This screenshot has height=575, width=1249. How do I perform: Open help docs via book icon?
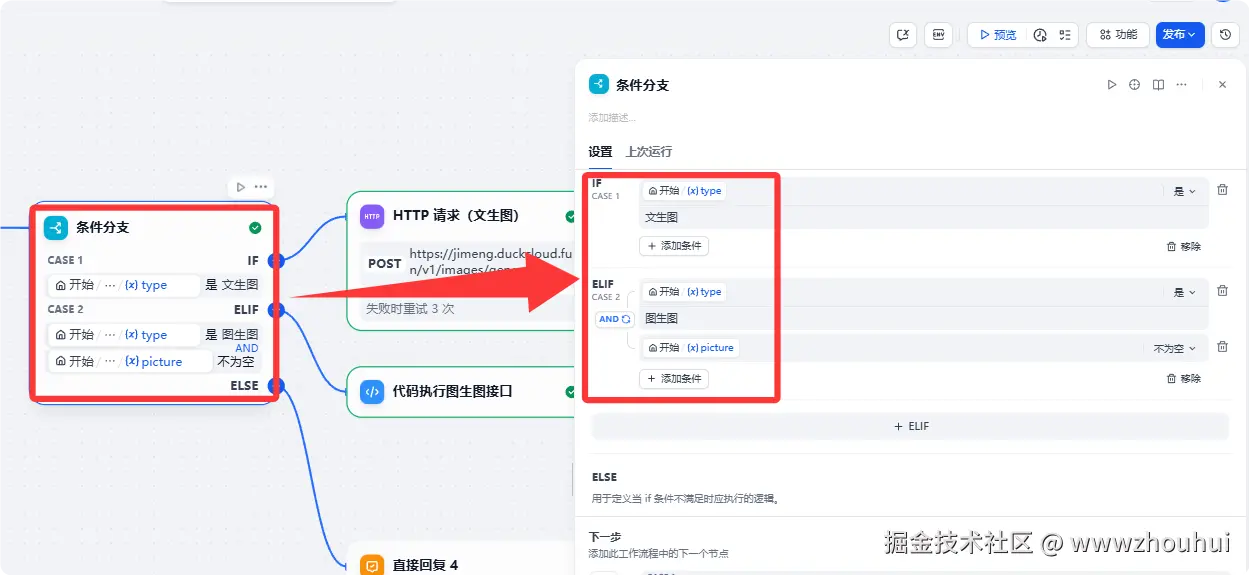click(x=1158, y=85)
